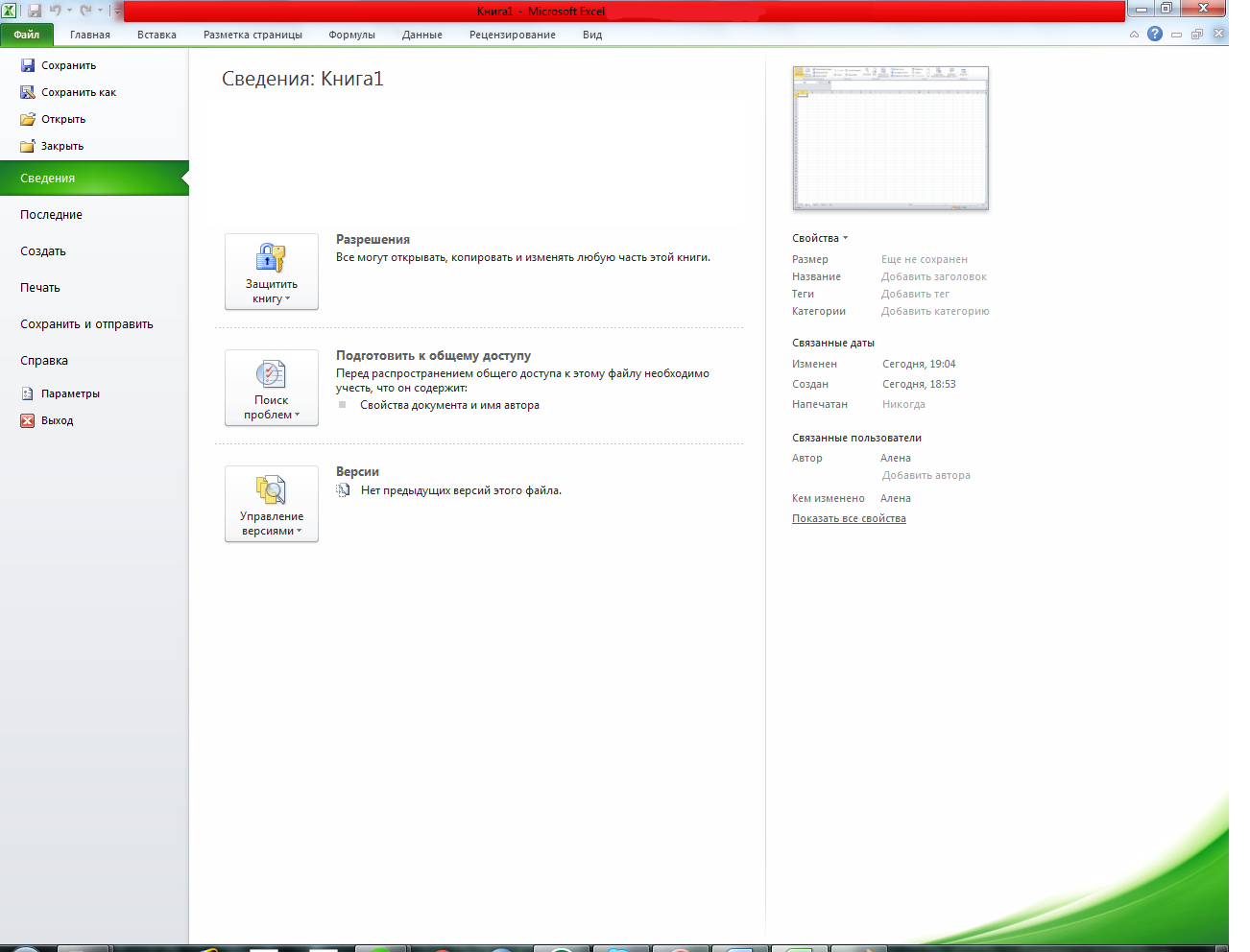
Task: Click the Open folder icon in sidebar
Action: (x=28, y=119)
